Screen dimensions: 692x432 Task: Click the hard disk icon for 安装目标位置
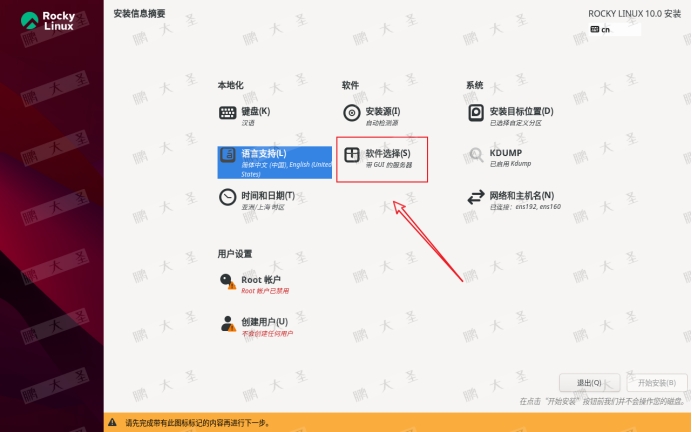pos(476,113)
